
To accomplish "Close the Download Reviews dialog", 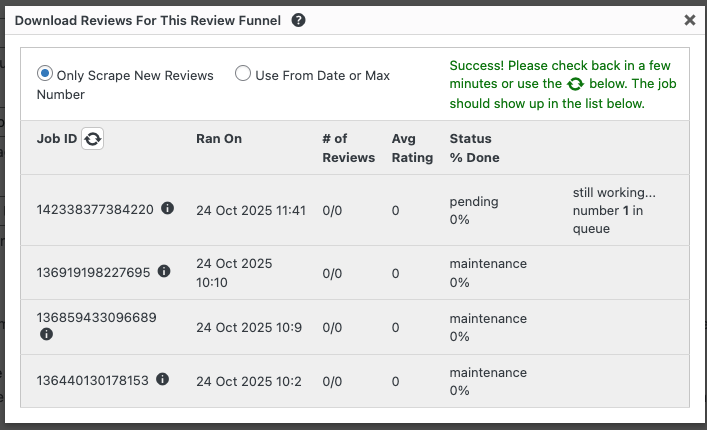I will pos(689,20).
